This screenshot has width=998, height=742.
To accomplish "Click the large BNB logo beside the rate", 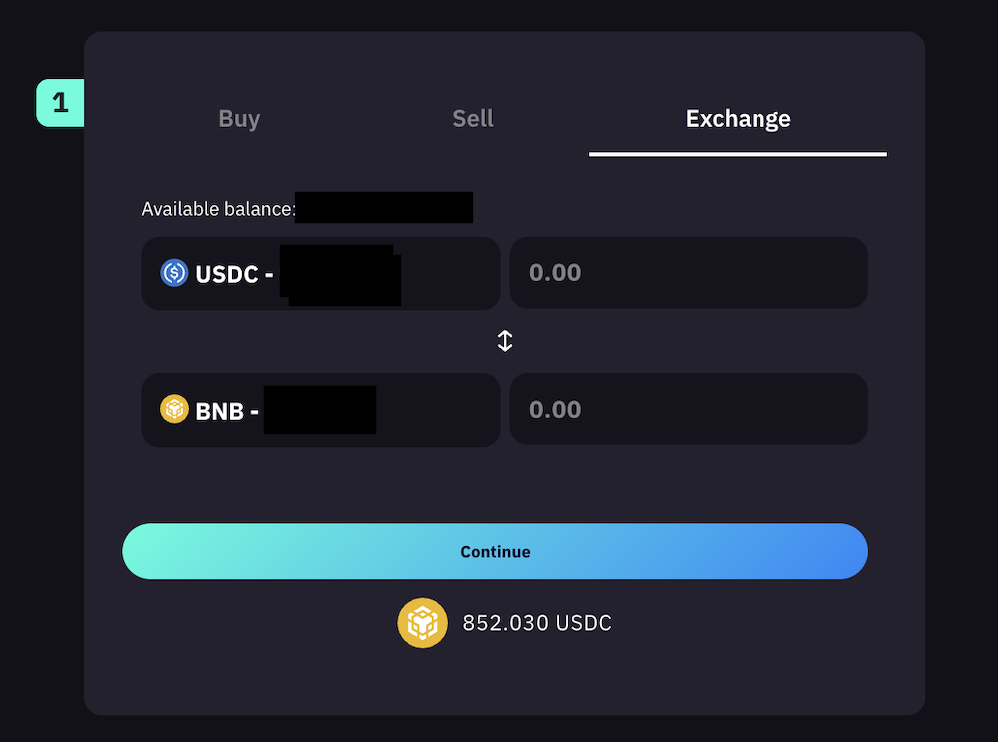I will coord(422,623).
